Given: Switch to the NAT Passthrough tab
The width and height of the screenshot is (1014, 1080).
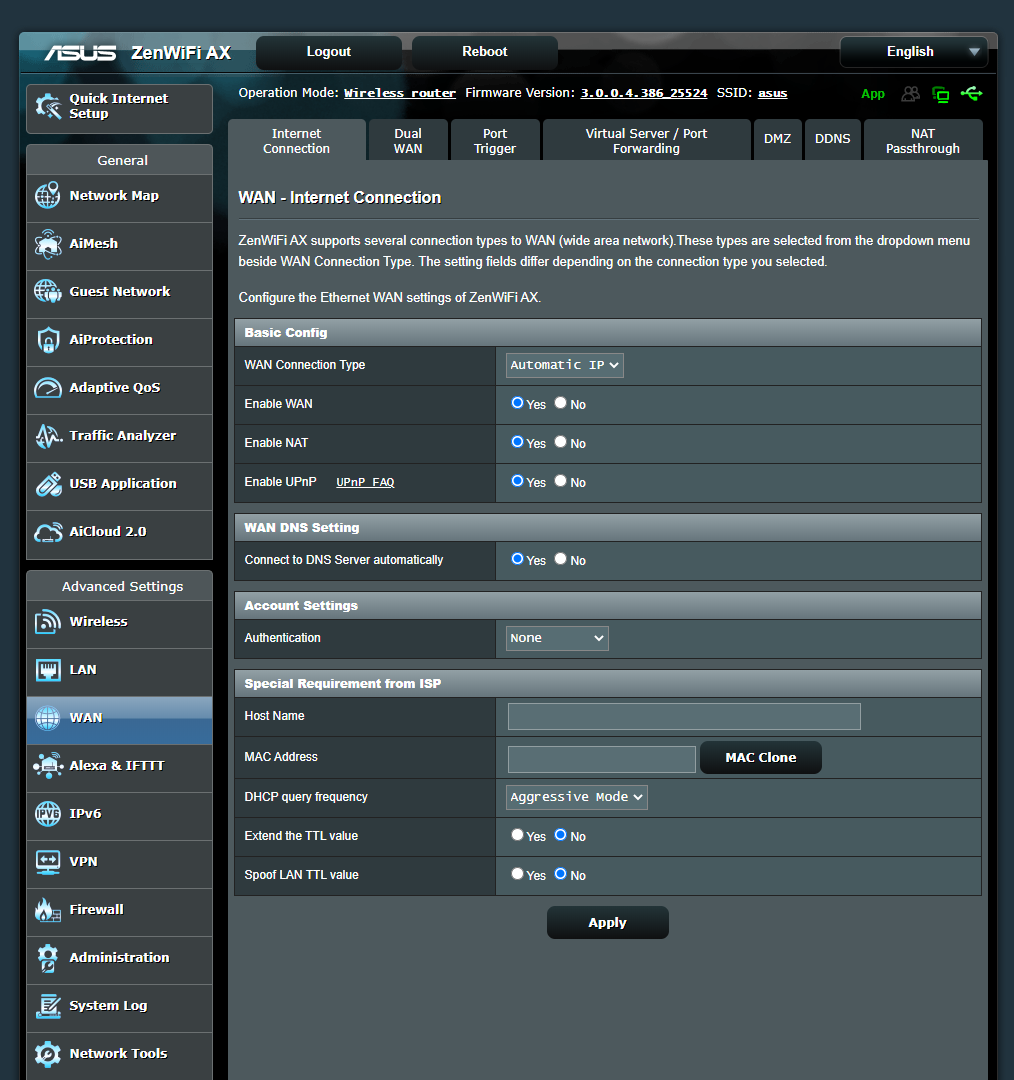Looking at the screenshot, I should point(923,141).
